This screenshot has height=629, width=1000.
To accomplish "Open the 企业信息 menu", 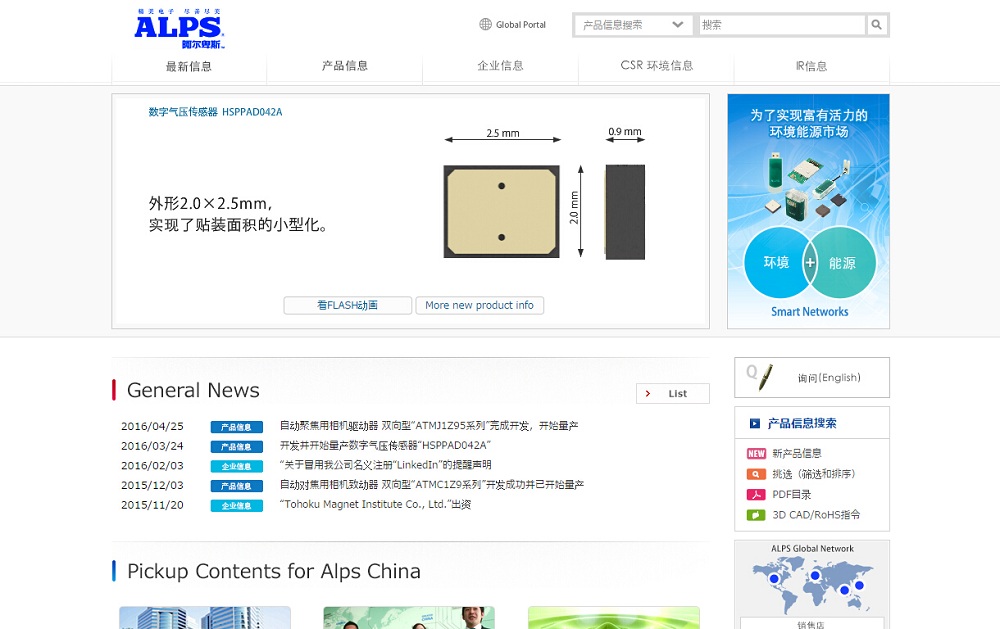I will (x=501, y=66).
